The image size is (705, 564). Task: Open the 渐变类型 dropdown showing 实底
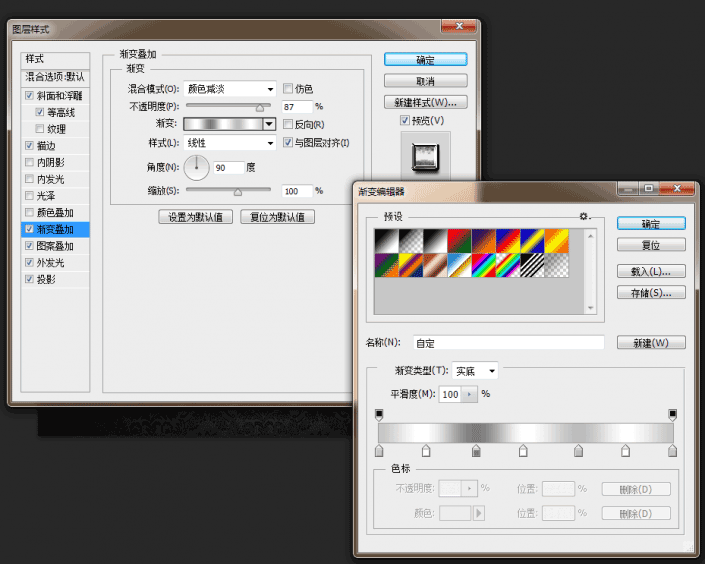click(x=475, y=371)
